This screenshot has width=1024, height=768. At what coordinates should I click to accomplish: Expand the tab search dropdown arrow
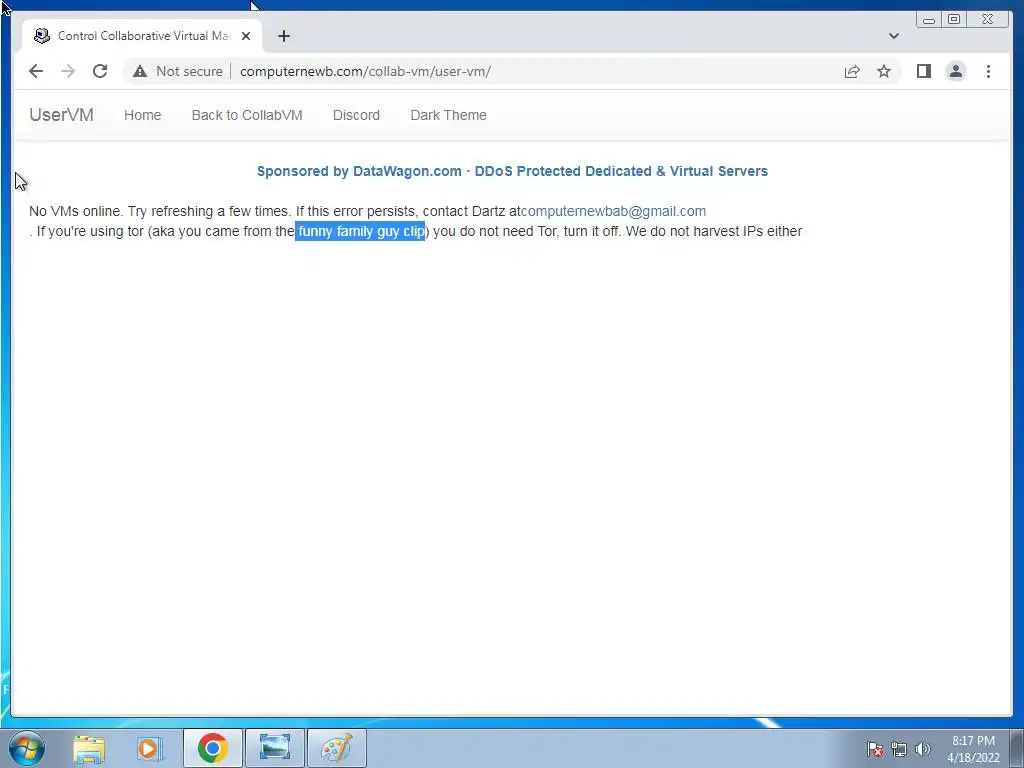pos(893,36)
